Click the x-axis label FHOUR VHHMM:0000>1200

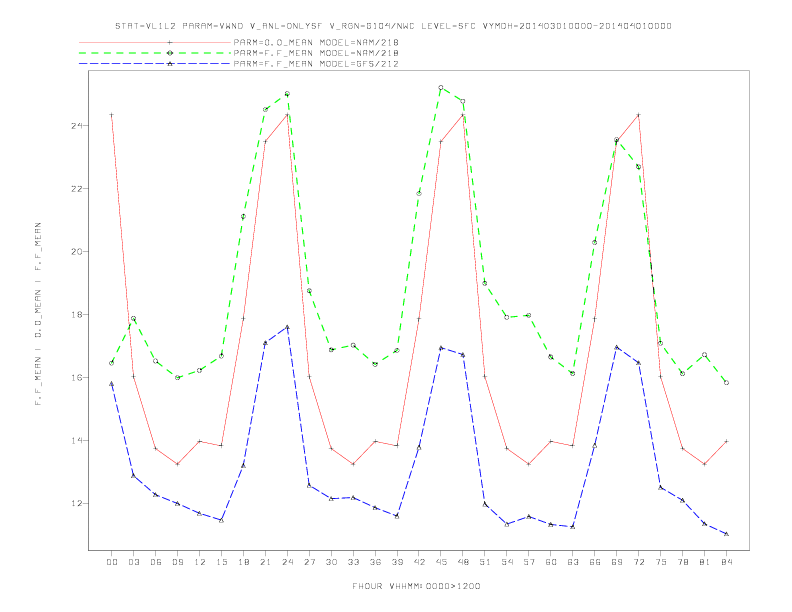click(416, 586)
